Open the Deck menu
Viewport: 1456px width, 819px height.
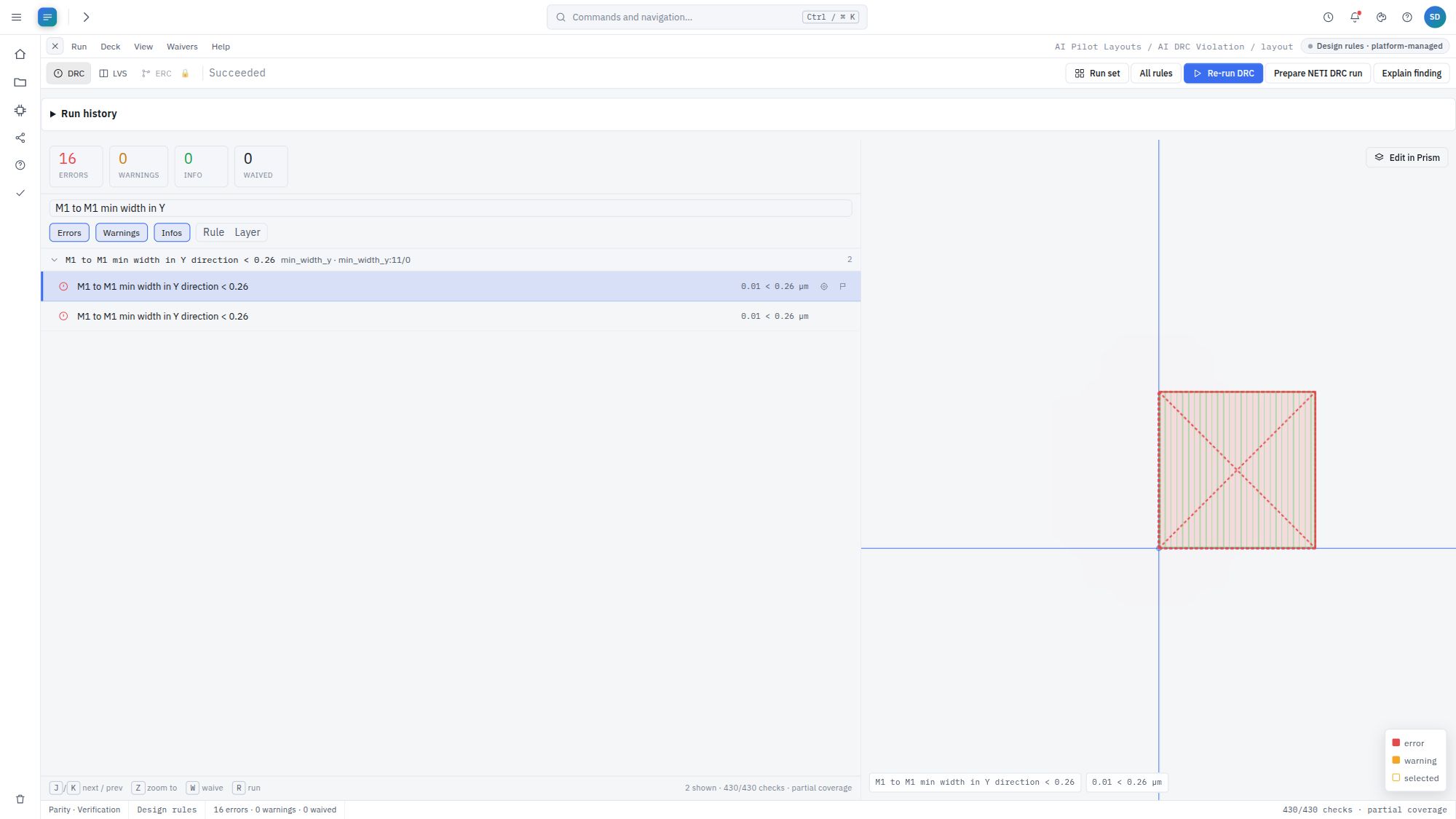coord(110,47)
